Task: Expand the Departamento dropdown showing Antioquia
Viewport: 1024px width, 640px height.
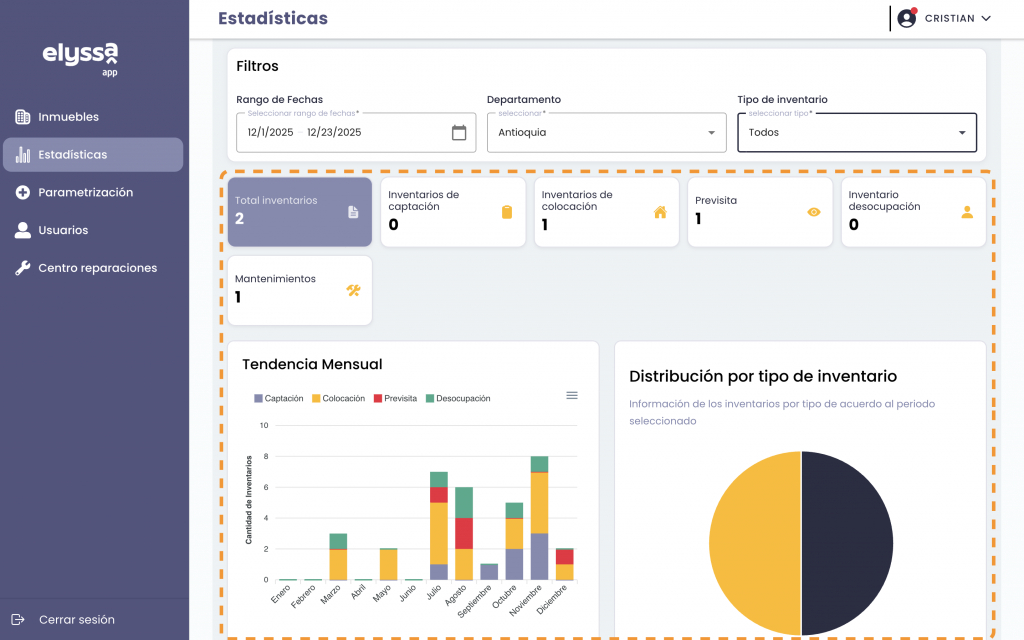Action: [606, 132]
